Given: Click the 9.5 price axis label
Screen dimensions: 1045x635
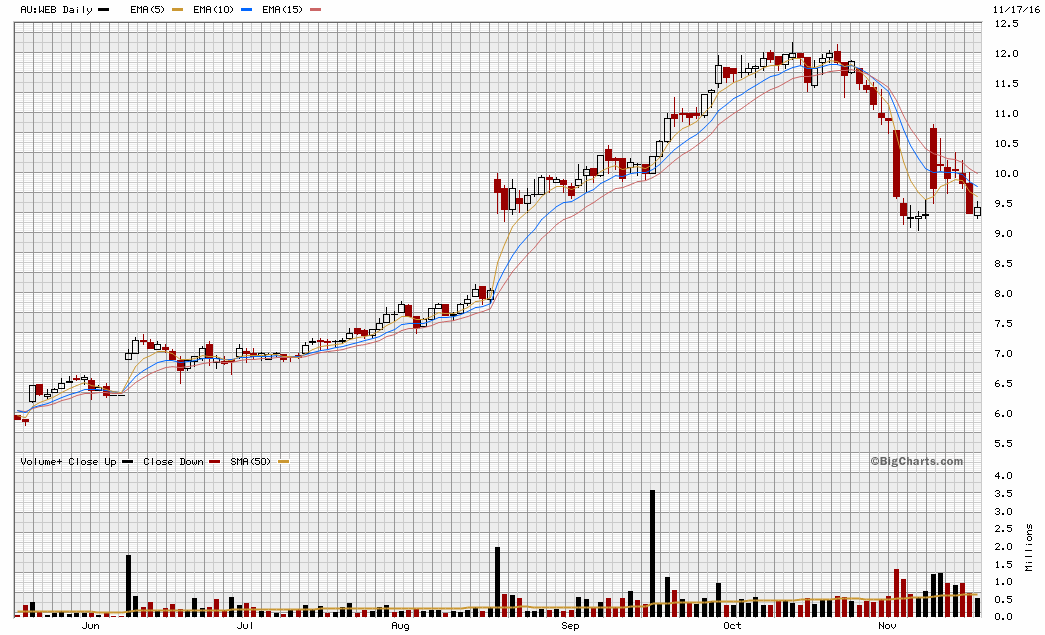Looking at the screenshot, I should tap(1006, 203).
